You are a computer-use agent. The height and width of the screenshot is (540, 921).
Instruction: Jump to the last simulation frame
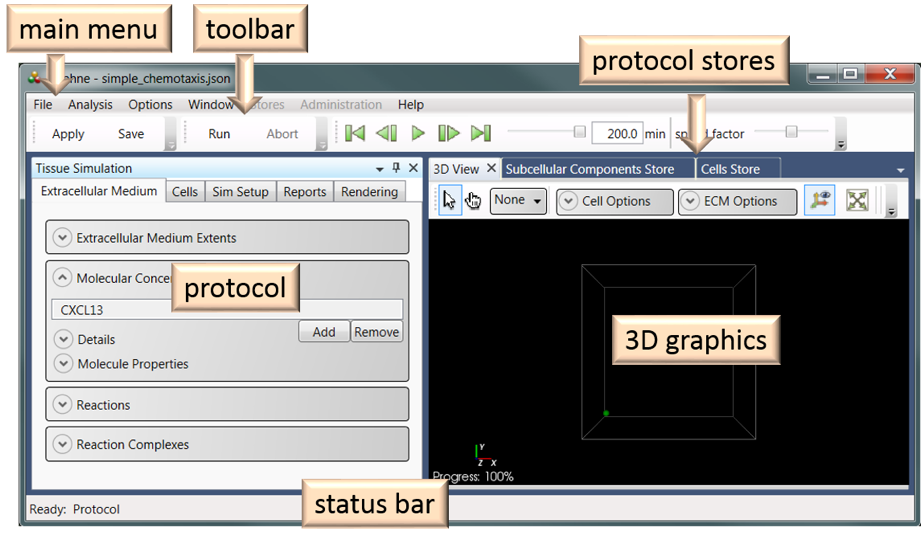tap(480, 133)
